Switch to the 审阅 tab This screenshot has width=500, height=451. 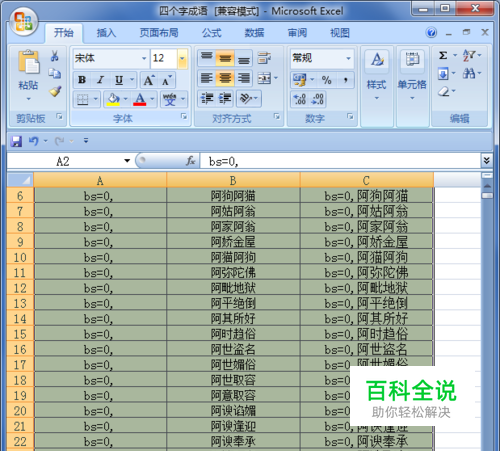pyautogui.click(x=297, y=33)
